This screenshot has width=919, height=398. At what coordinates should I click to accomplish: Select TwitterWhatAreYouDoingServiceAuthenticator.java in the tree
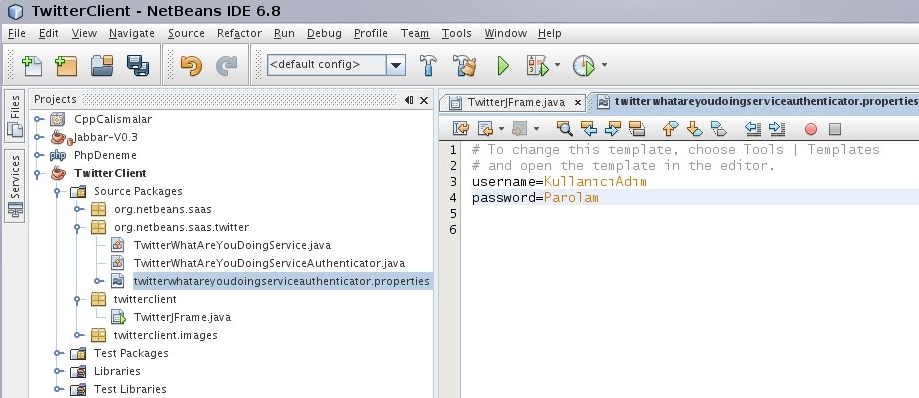pyautogui.click(x=269, y=263)
